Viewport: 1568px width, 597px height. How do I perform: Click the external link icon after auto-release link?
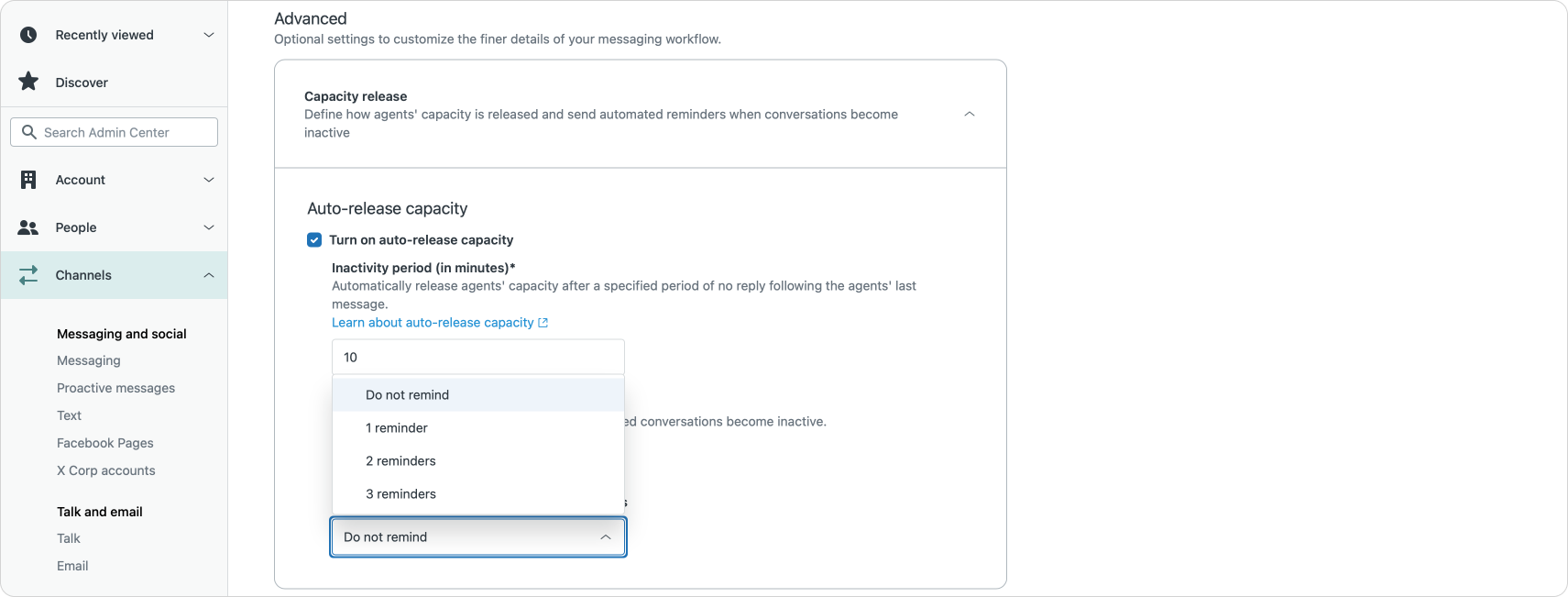point(543,323)
